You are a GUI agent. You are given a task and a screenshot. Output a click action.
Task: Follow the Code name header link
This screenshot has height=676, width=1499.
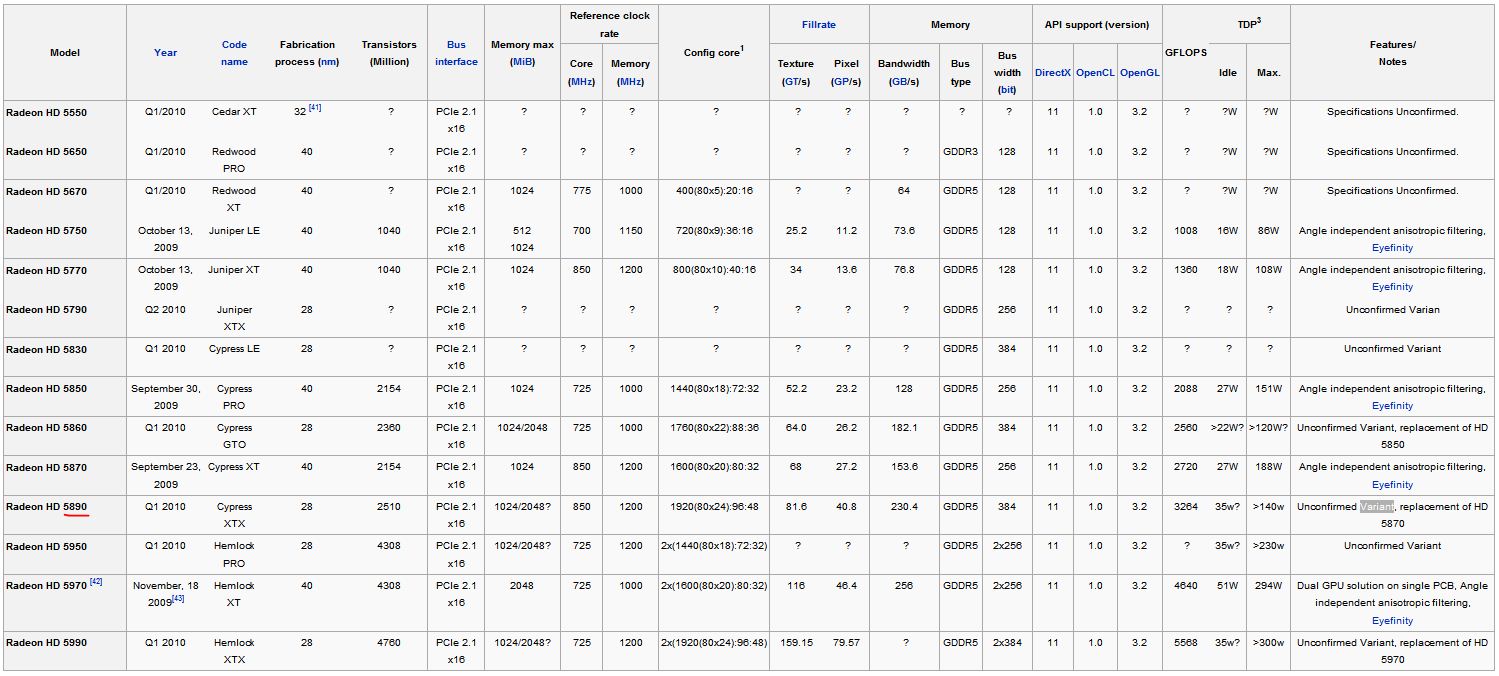tap(234, 53)
